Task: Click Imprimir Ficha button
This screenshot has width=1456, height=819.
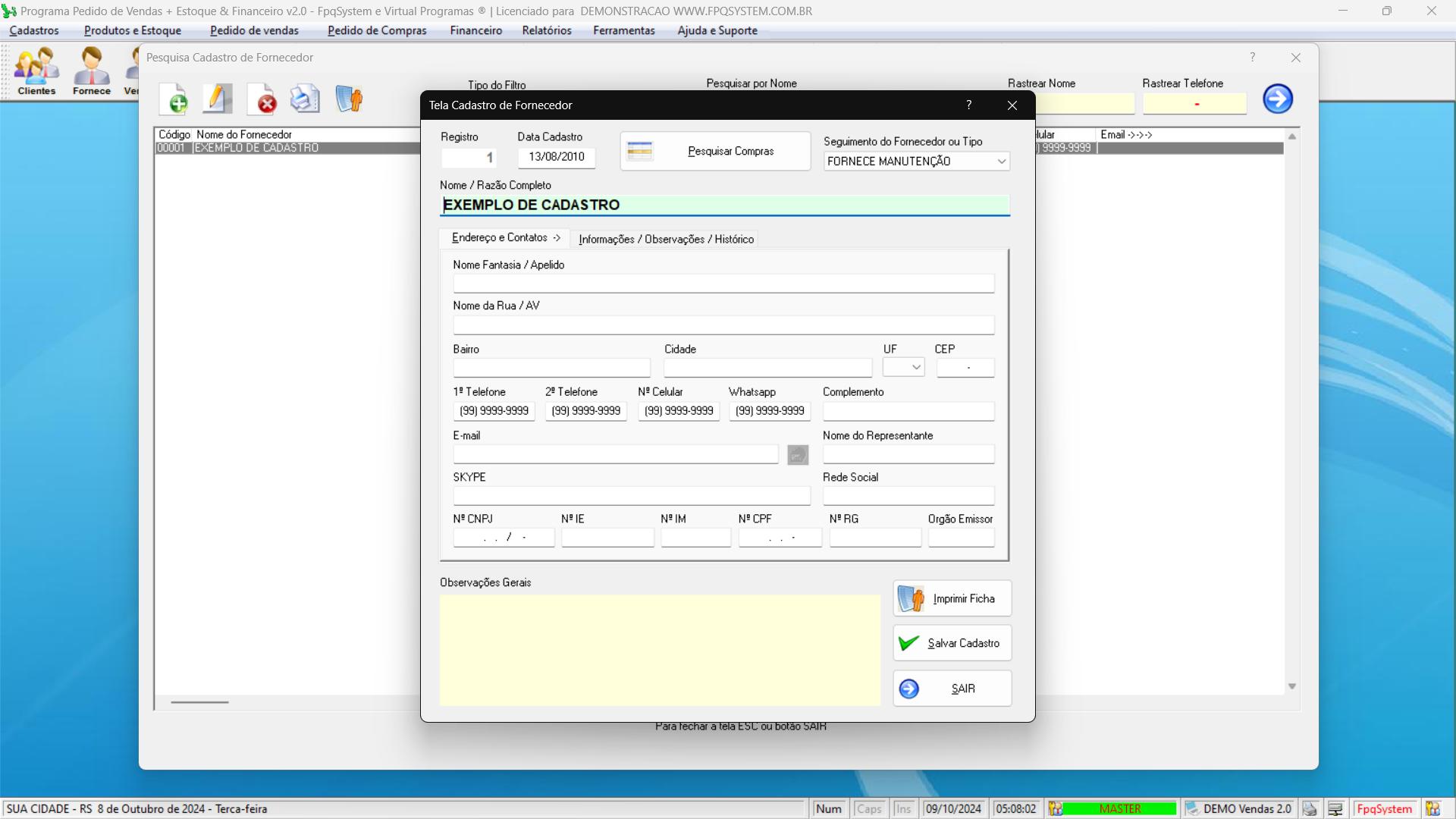Action: pyautogui.click(x=952, y=599)
